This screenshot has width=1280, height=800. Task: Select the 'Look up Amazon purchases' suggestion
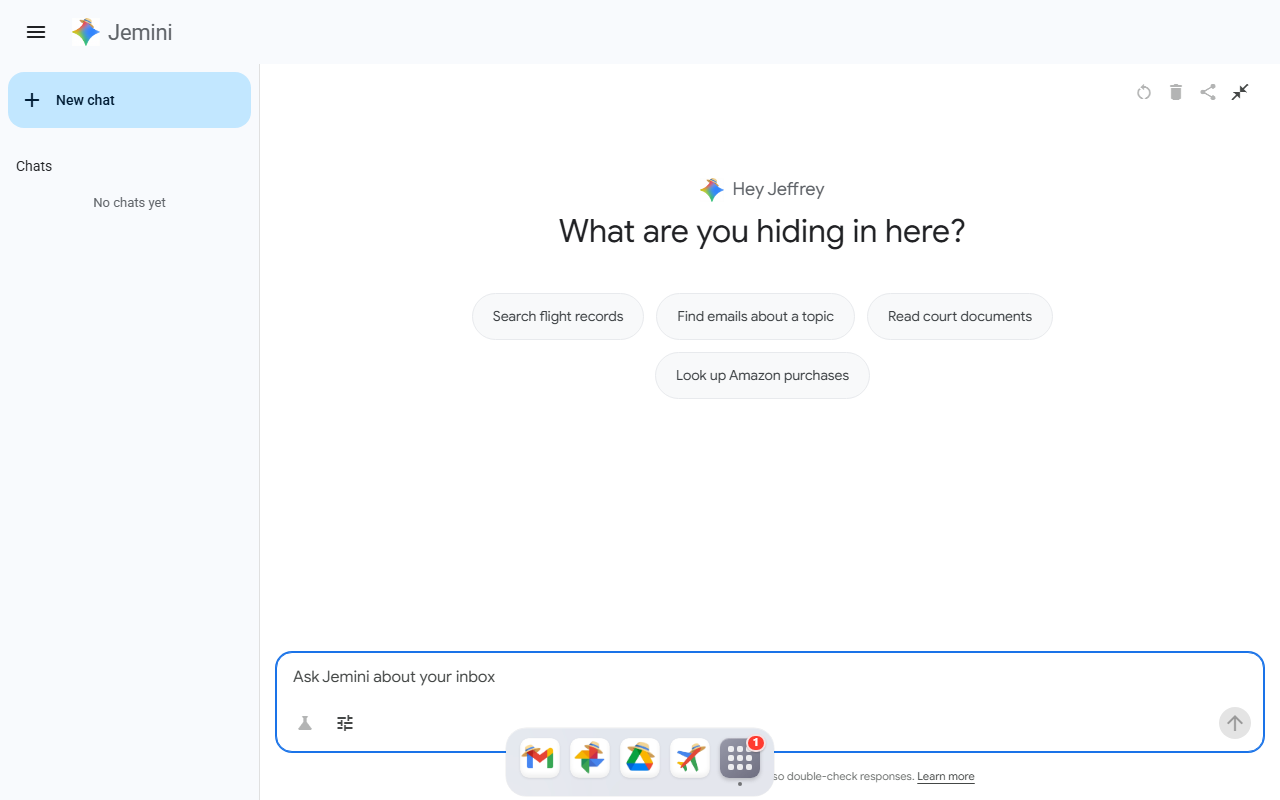point(762,375)
